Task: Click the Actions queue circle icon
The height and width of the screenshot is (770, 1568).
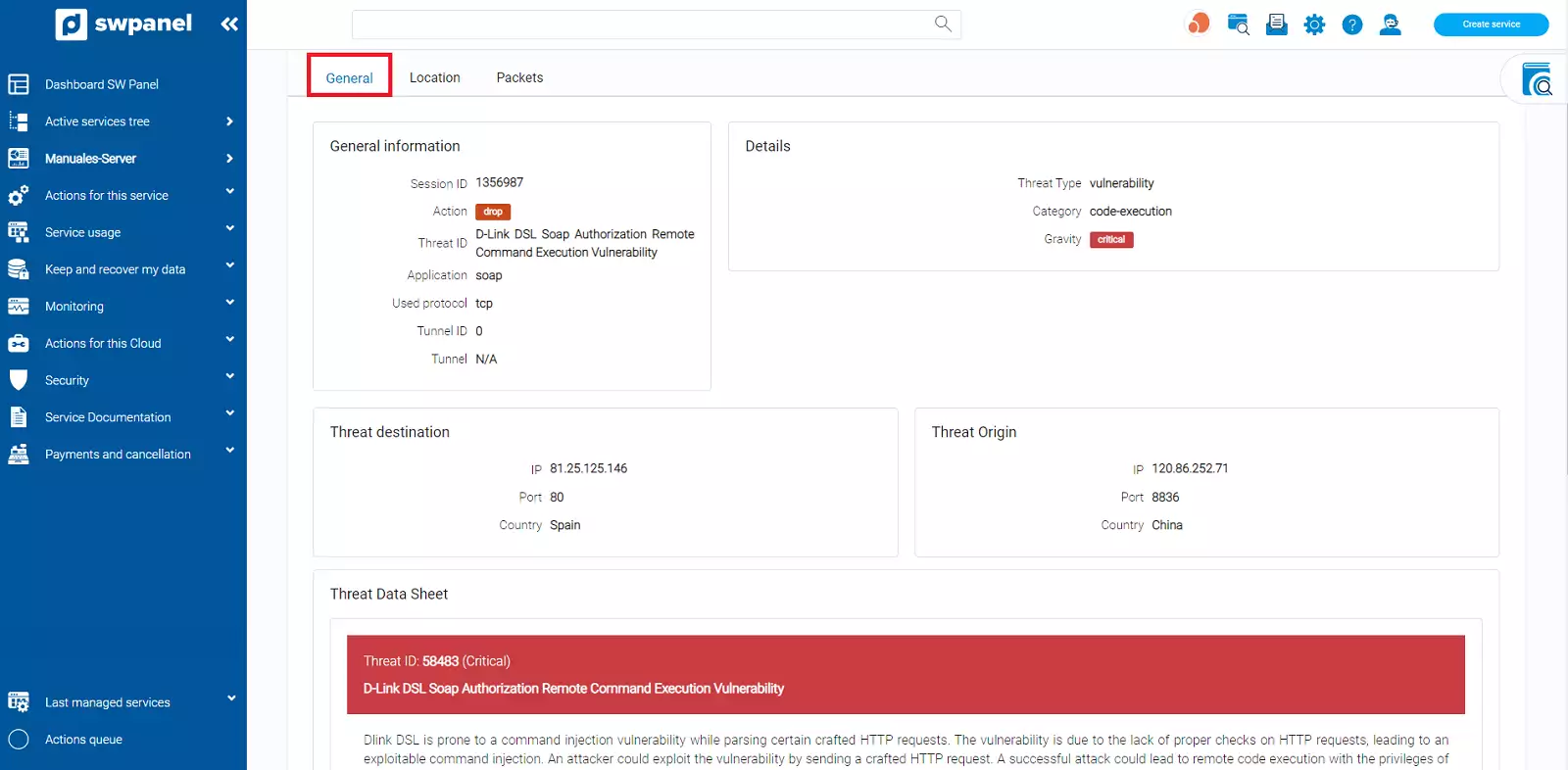Action: point(19,740)
